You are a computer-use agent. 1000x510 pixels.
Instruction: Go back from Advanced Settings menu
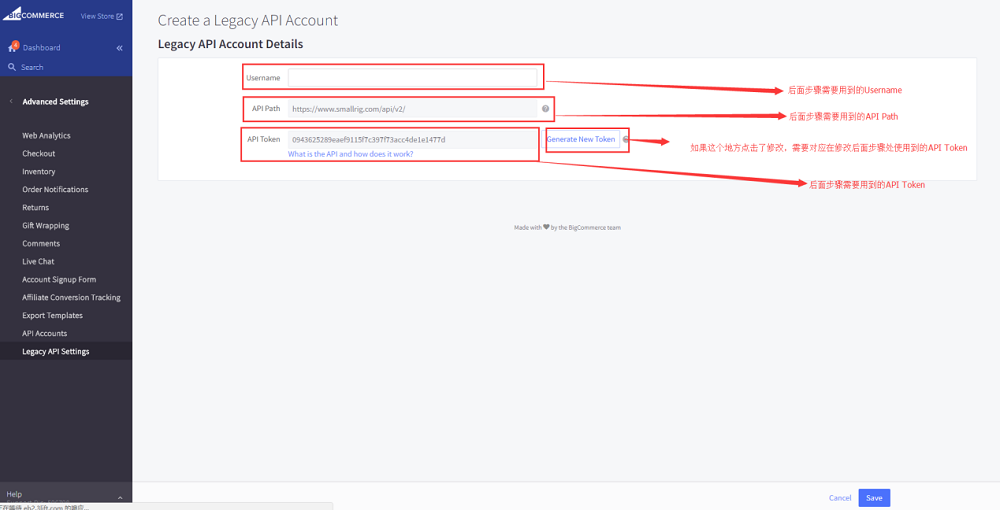(x=11, y=102)
